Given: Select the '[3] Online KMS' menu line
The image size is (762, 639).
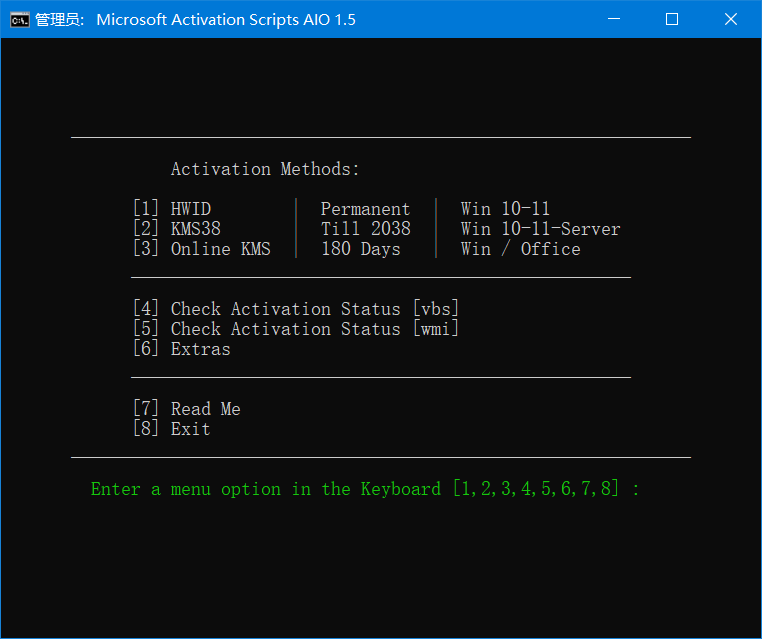Looking at the screenshot, I should pos(202,249).
